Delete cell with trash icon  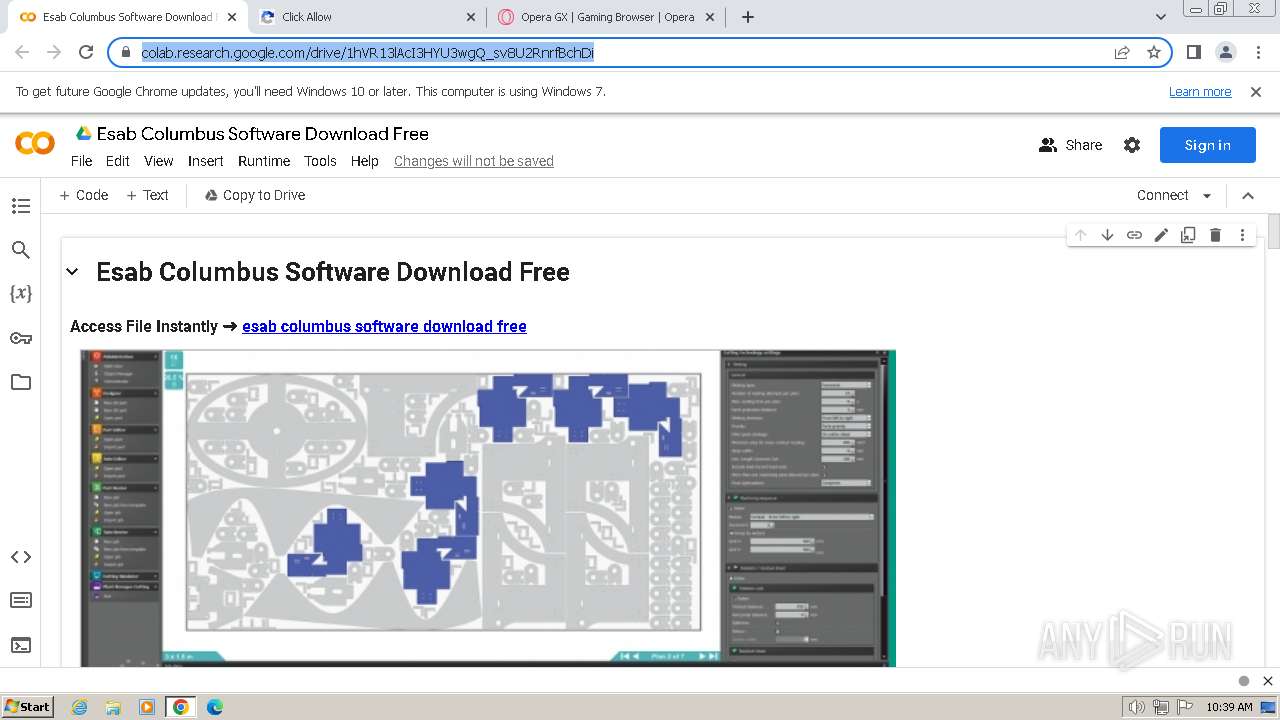(1215, 235)
